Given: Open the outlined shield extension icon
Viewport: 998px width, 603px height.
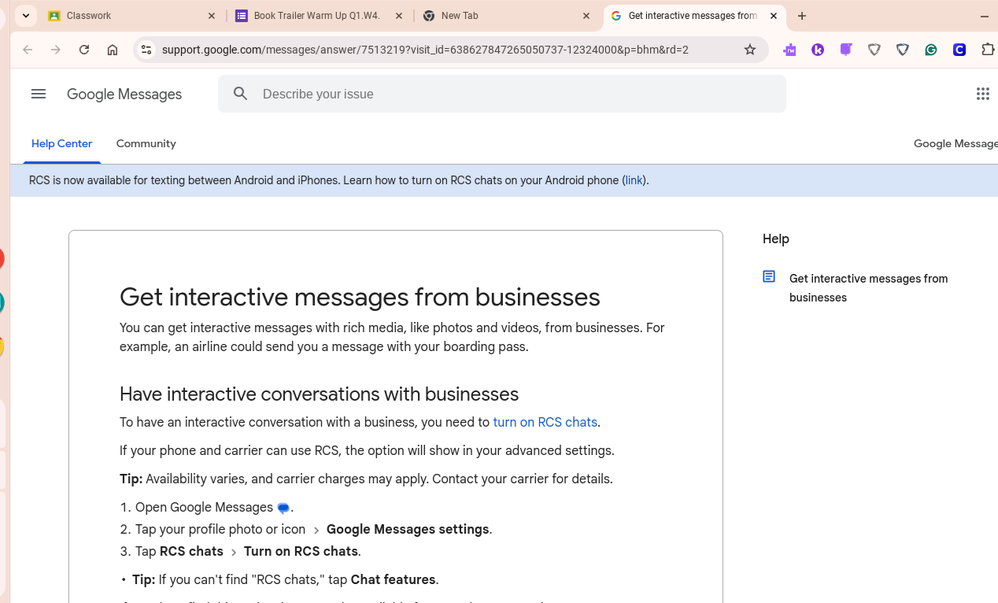Looking at the screenshot, I should 875,50.
